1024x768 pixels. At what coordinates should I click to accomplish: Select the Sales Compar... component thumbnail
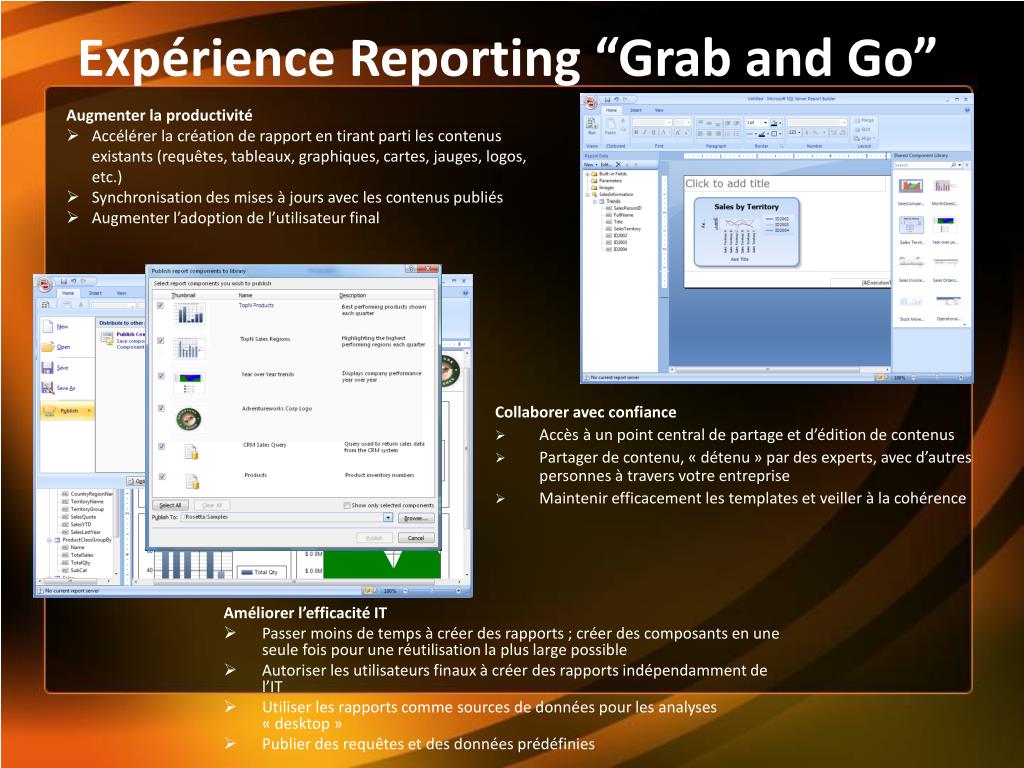(911, 185)
